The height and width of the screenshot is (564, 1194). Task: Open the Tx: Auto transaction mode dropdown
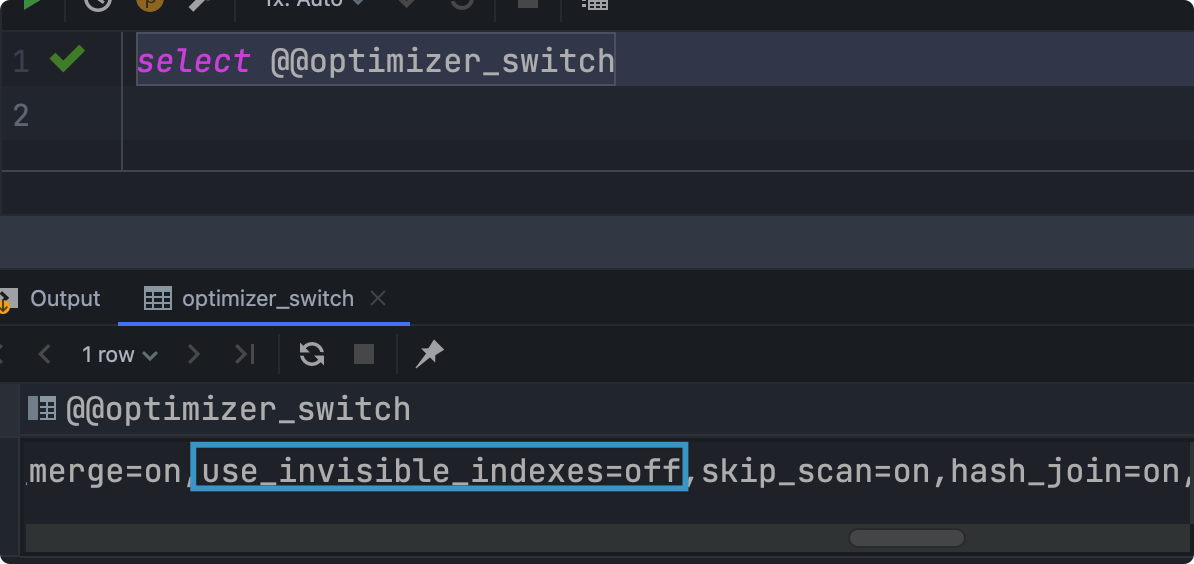tap(313, 3)
